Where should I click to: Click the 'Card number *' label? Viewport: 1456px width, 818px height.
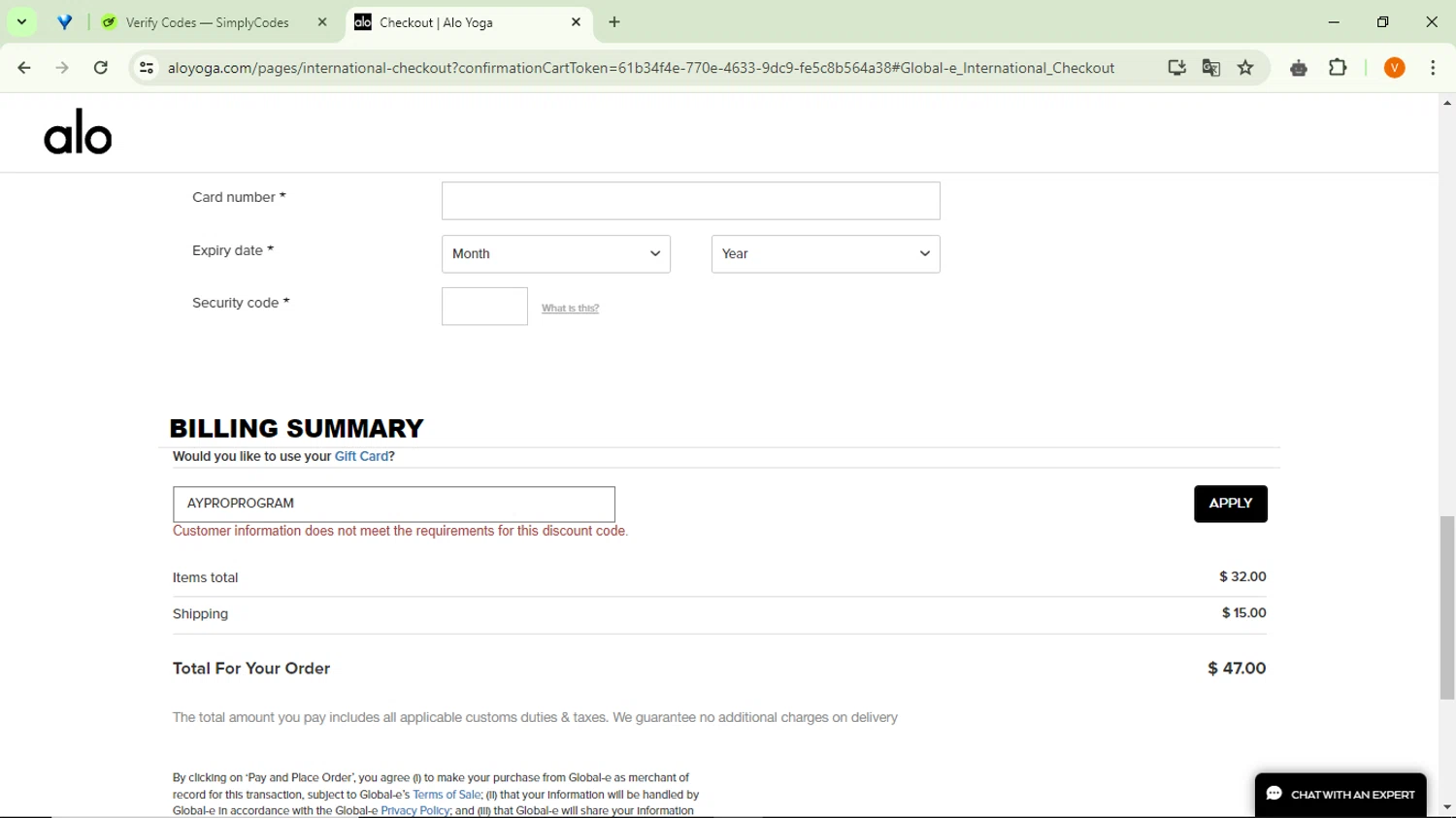(239, 197)
